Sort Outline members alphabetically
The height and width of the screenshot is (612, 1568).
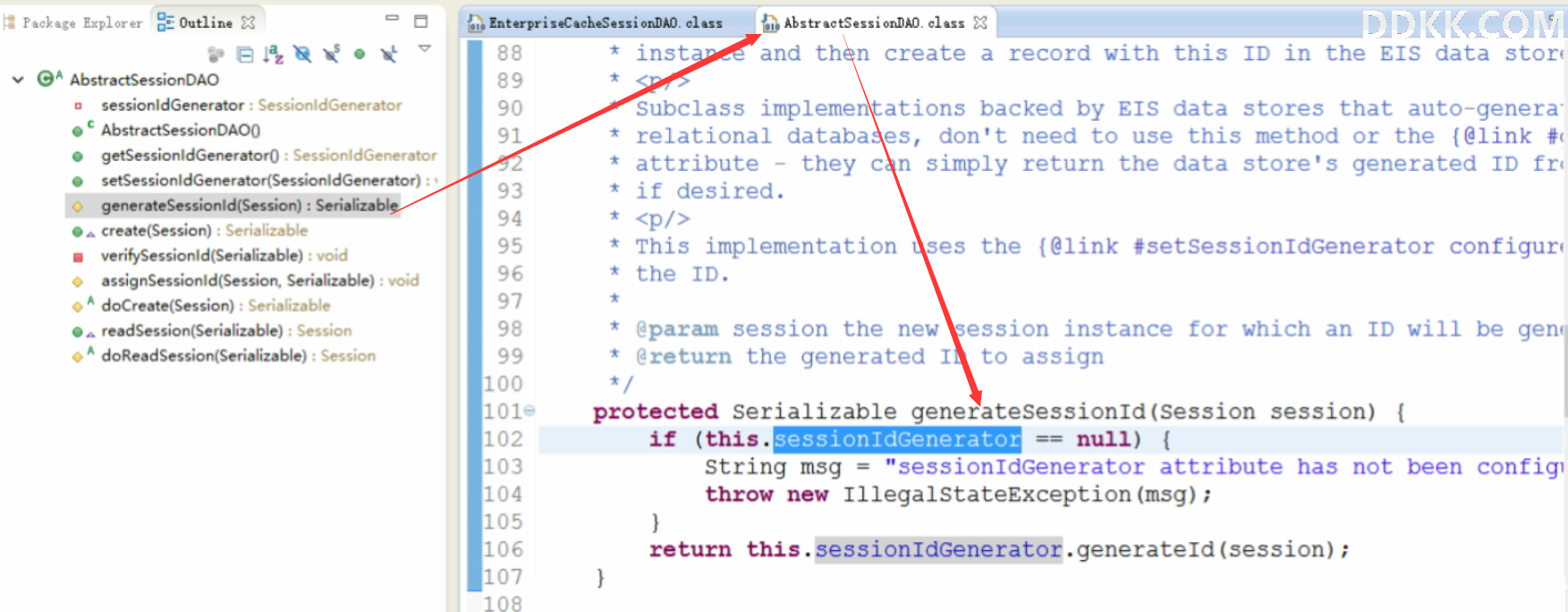pos(274,55)
